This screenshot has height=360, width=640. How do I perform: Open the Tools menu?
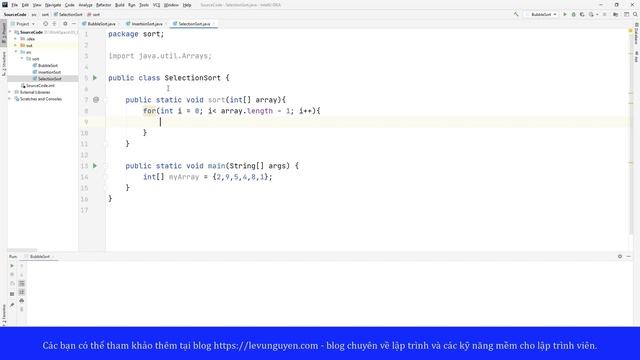click(144, 5)
